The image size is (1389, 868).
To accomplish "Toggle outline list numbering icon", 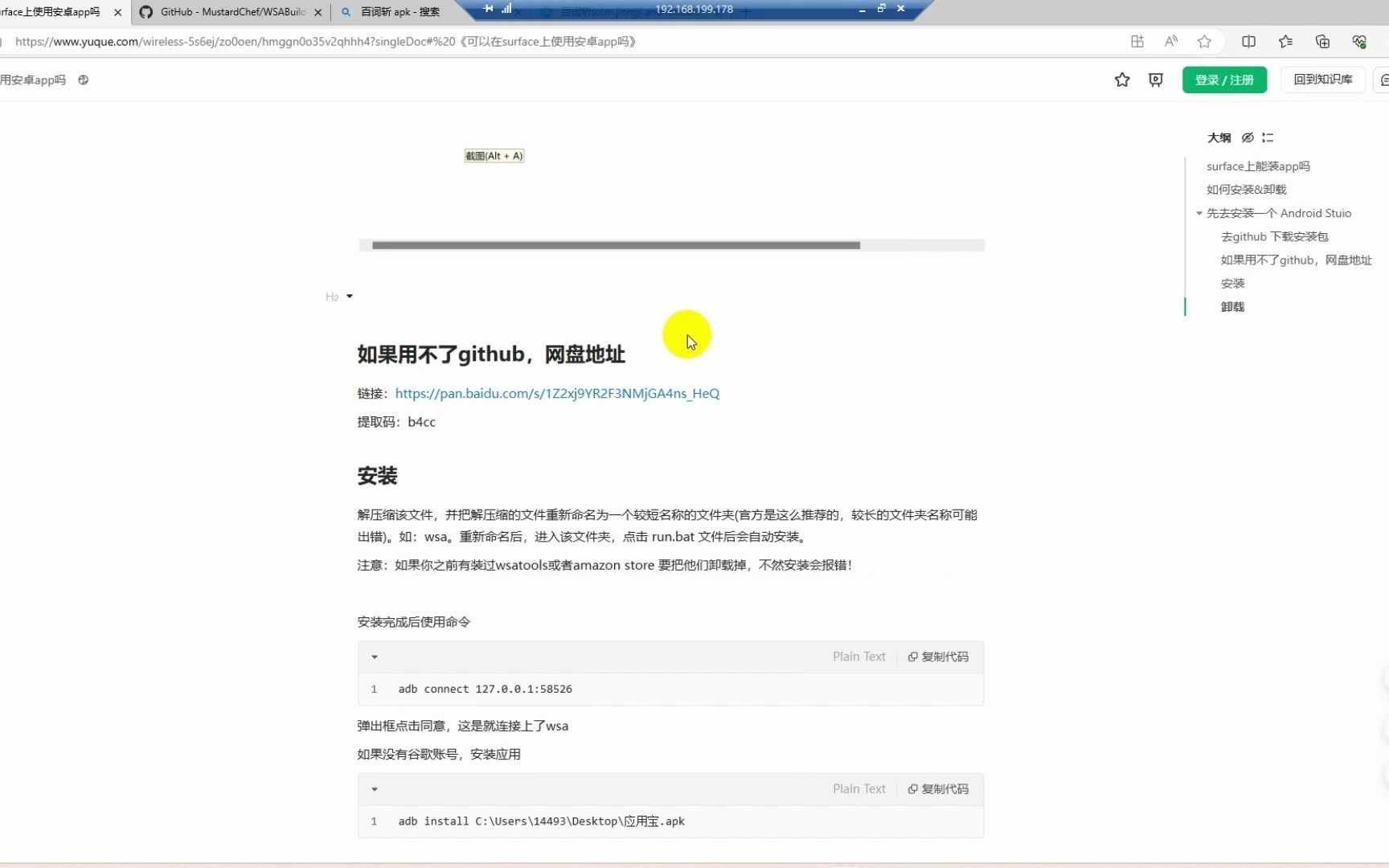I will [1268, 137].
